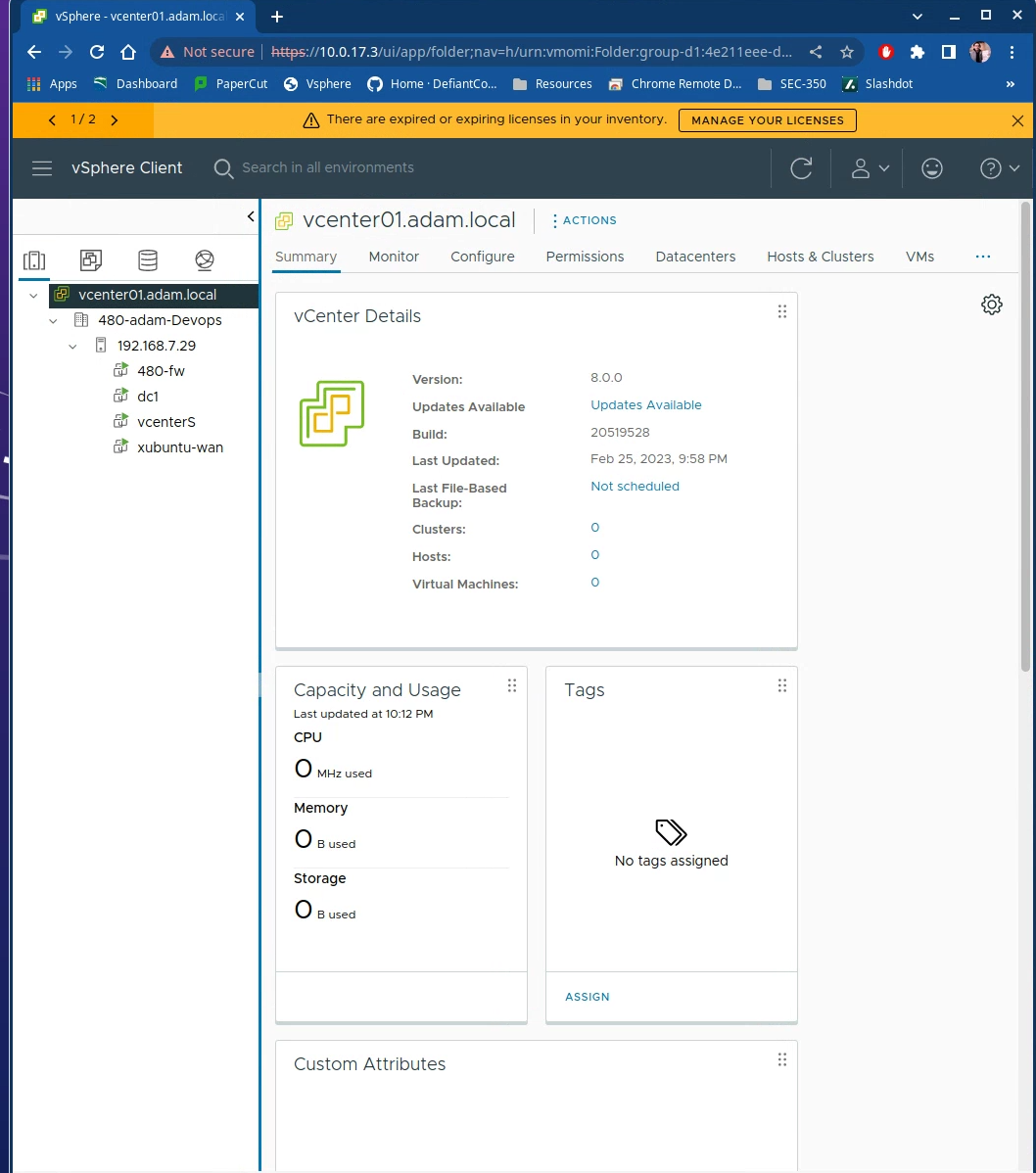Open the Chrome tab search dropdown
The height and width of the screenshot is (1173, 1036).
tap(918, 16)
